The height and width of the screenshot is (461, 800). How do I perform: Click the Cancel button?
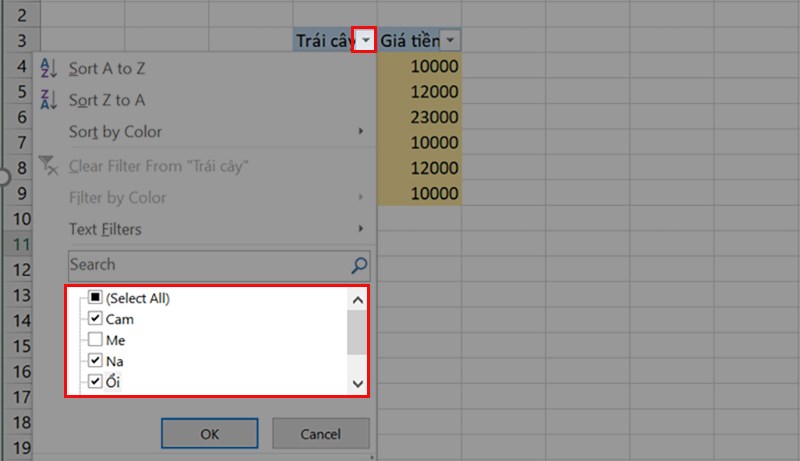(320, 433)
